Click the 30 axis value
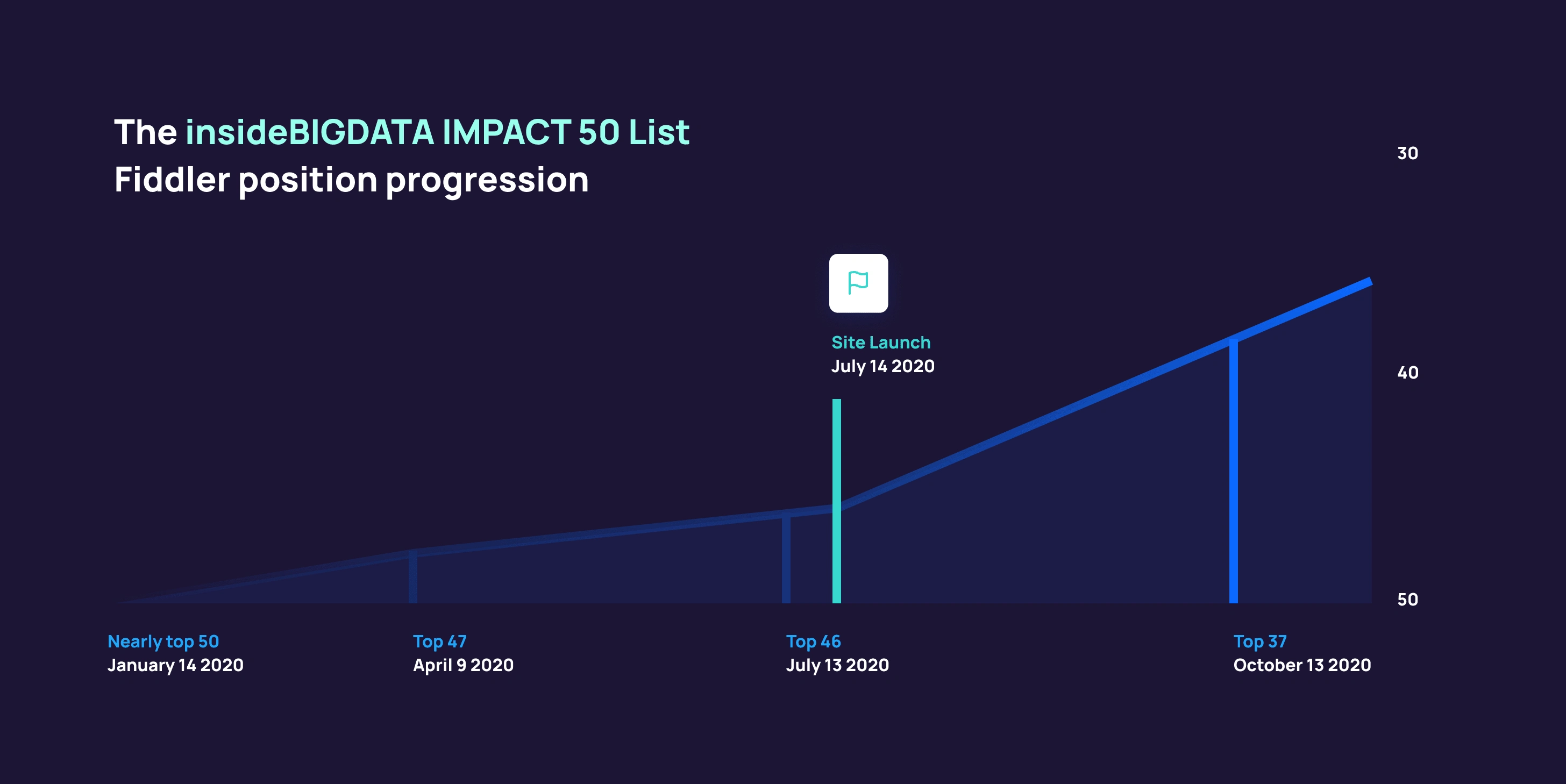Image resolution: width=1566 pixels, height=784 pixels. point(1407,153)
